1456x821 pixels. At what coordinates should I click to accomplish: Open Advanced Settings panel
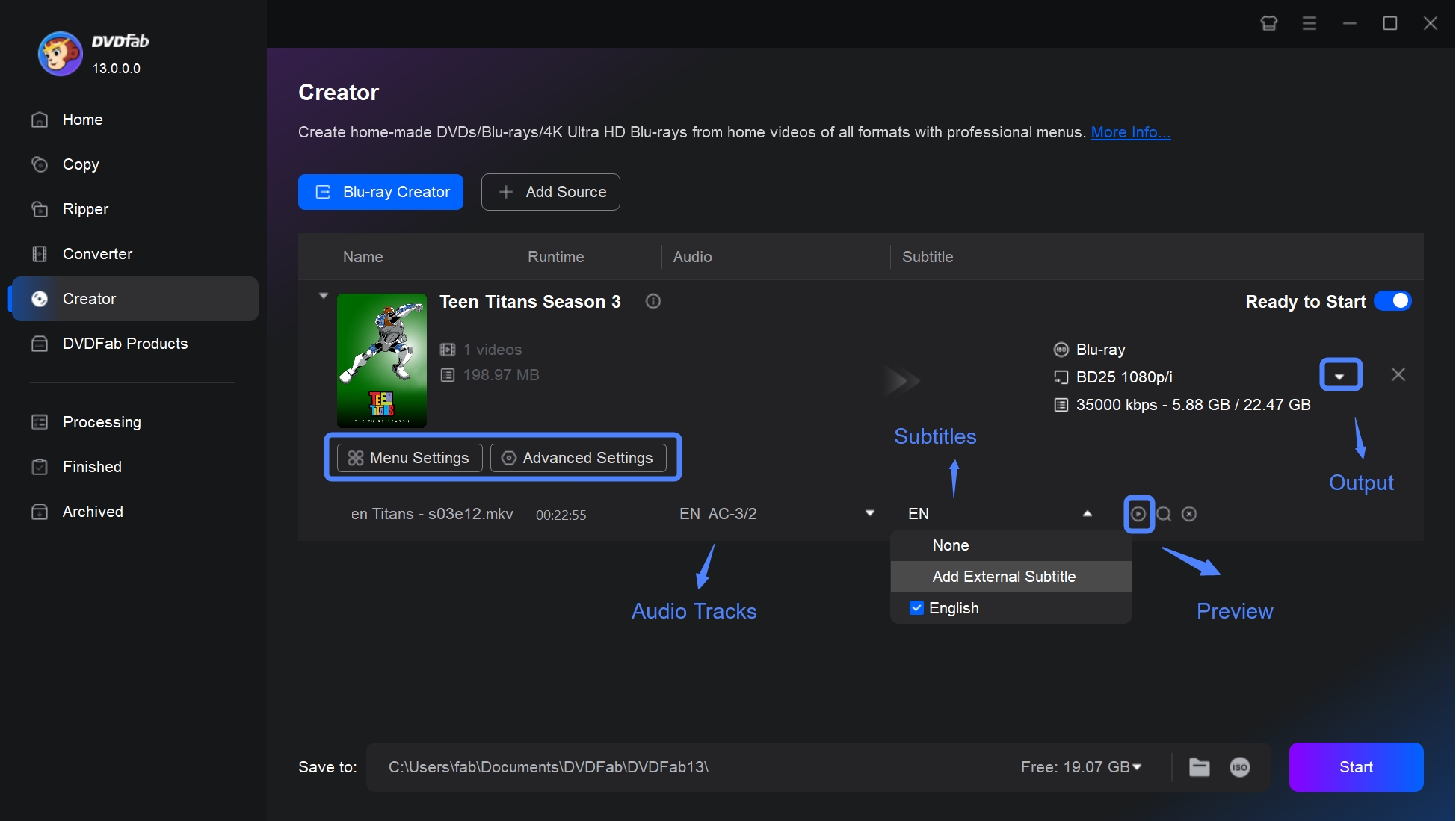tap(578, 458)
